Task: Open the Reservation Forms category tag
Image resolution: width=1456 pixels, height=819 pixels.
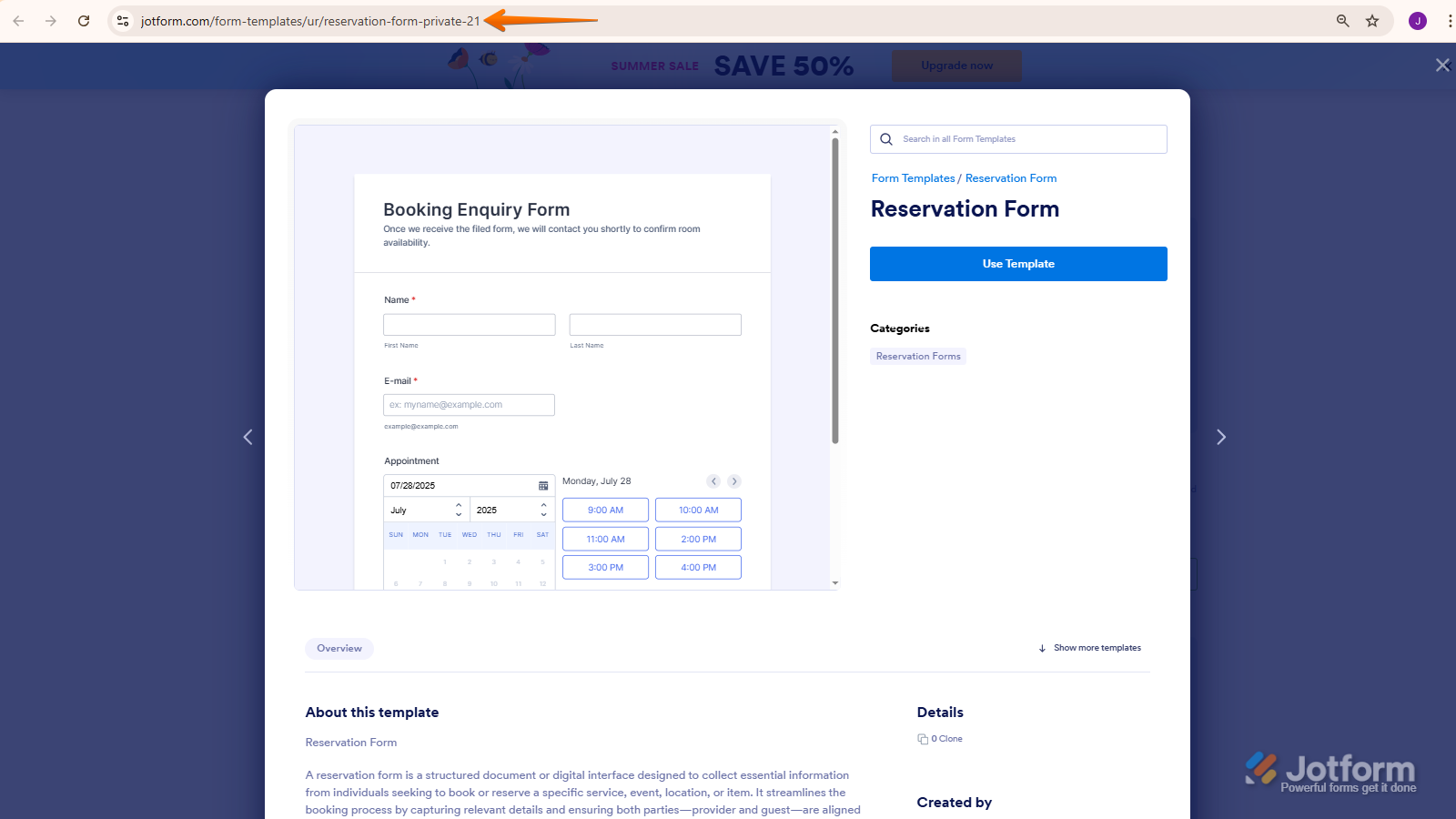Action: click(918, 357)
